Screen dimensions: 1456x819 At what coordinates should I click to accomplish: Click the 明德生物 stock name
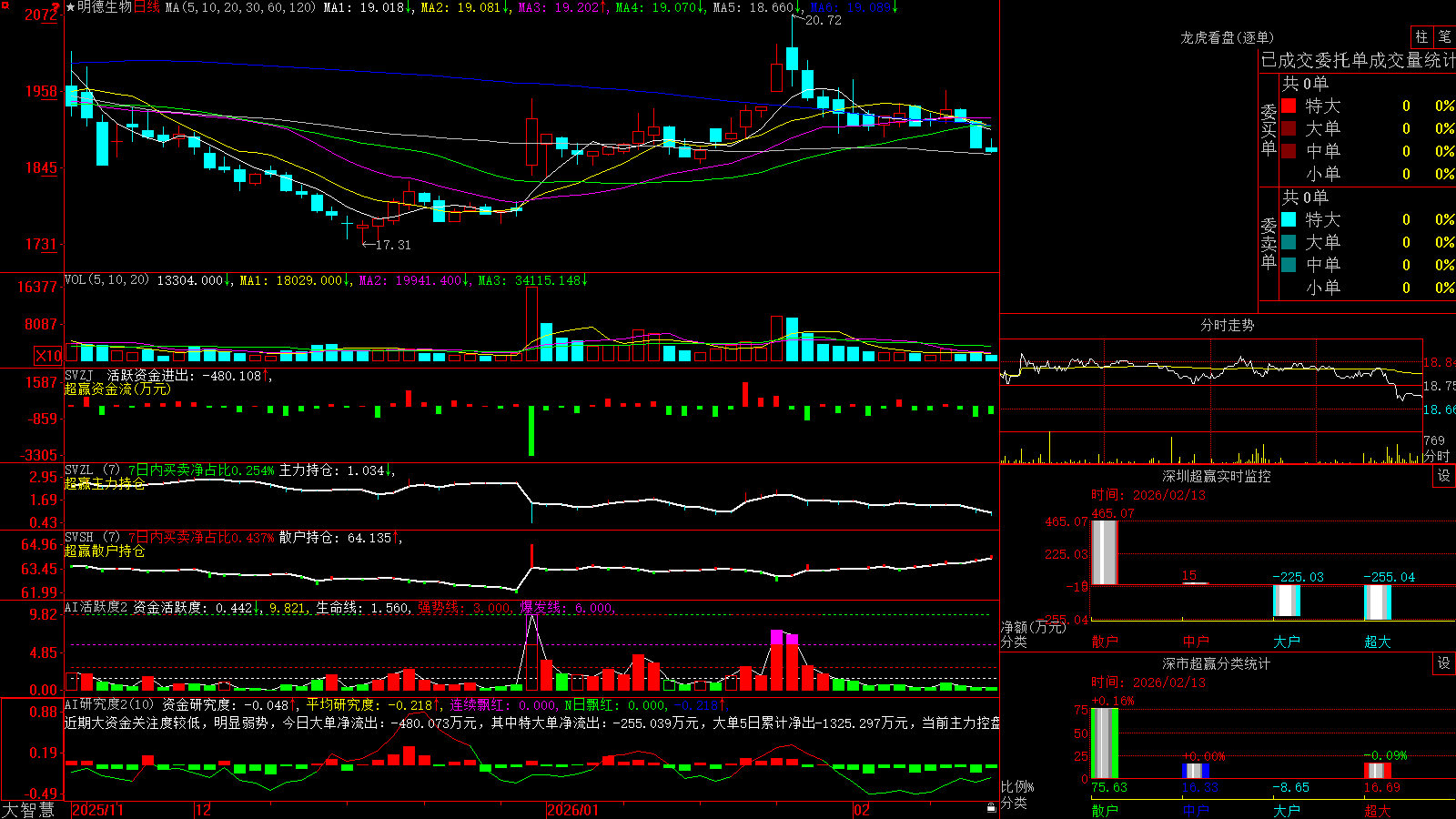click(105, 7)
